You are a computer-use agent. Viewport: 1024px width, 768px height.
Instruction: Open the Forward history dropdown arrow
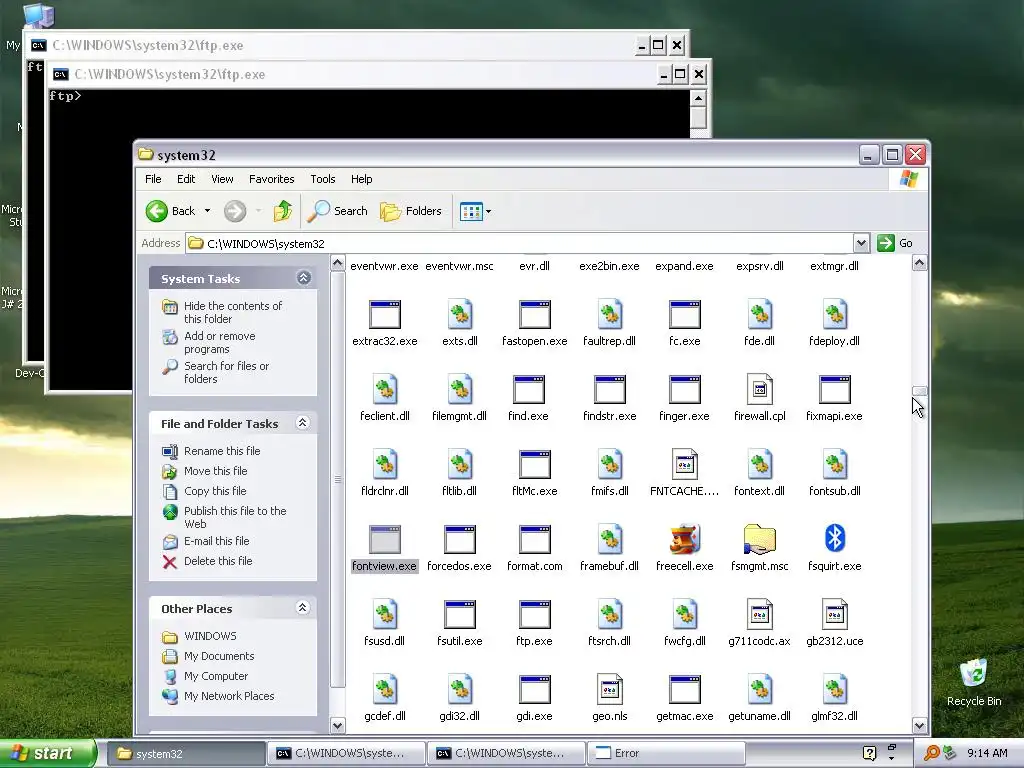coord(258,211)
